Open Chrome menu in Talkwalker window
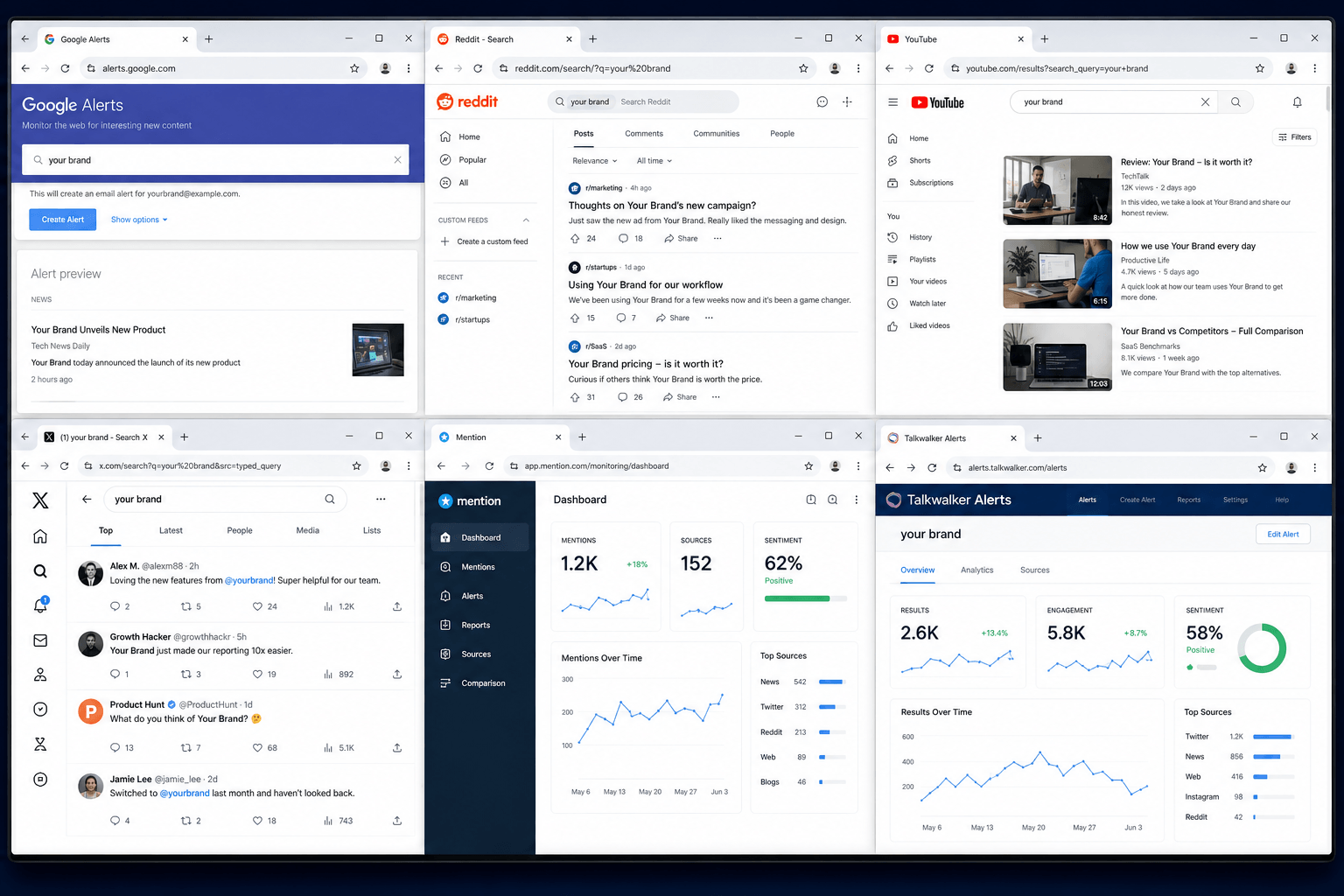Viewport: 1344px width, 896px height. coord(1314,467)
